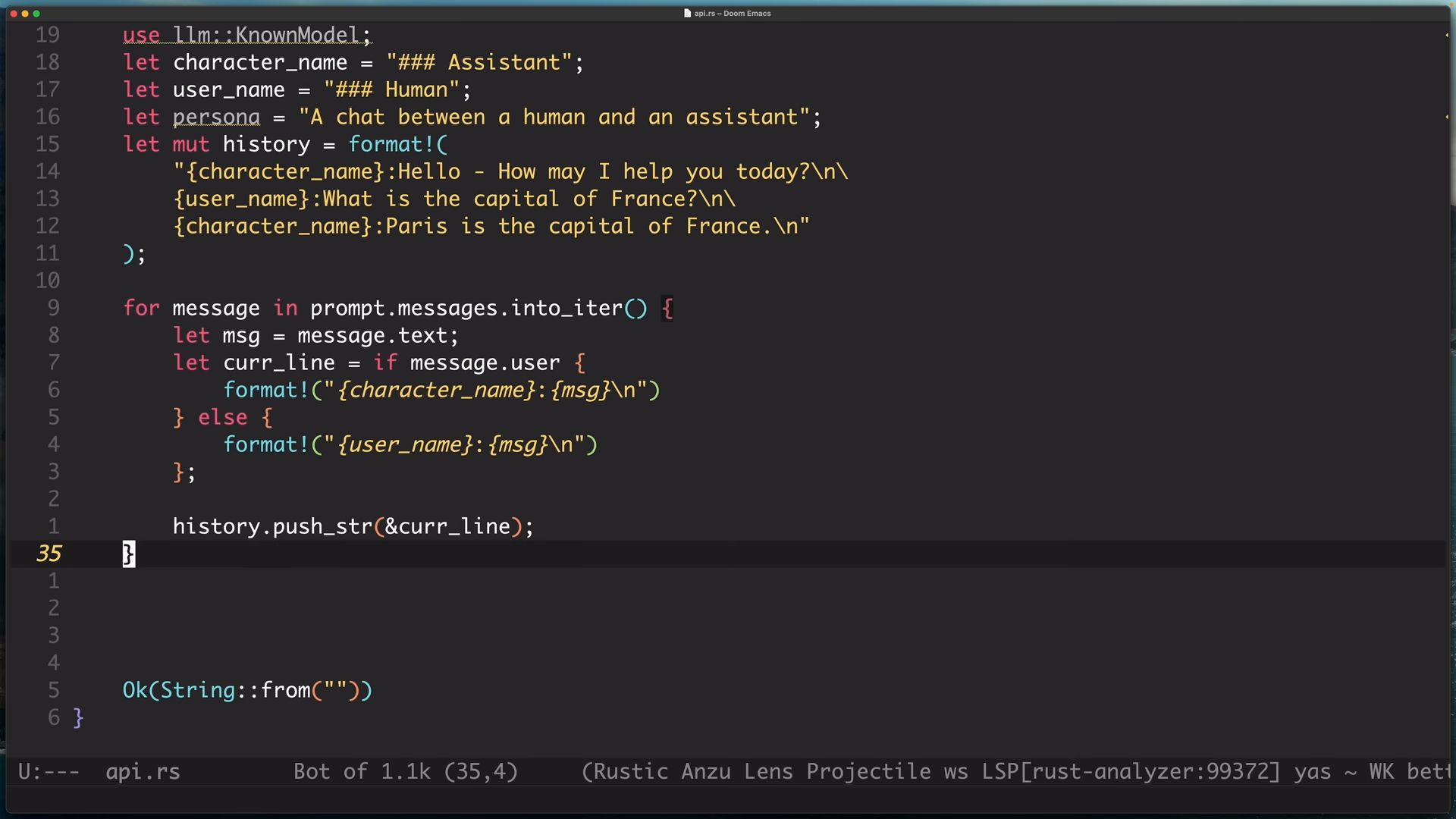Image resolution: width=1456 pixels, height=819 pixels.
Task: Click the opening brace of the for loop
Action: [x=667, y=308]
